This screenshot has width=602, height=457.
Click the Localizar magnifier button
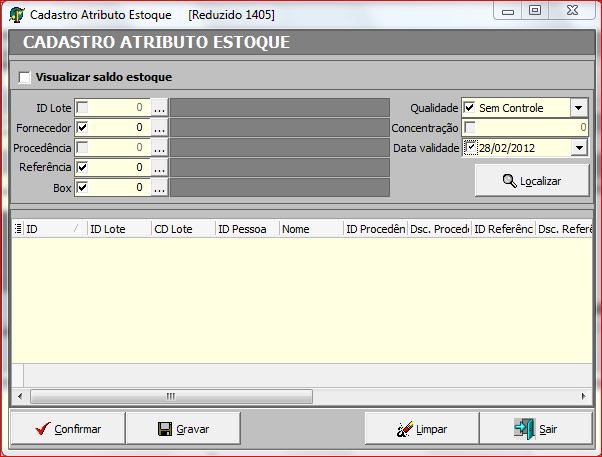pos(531,181)
